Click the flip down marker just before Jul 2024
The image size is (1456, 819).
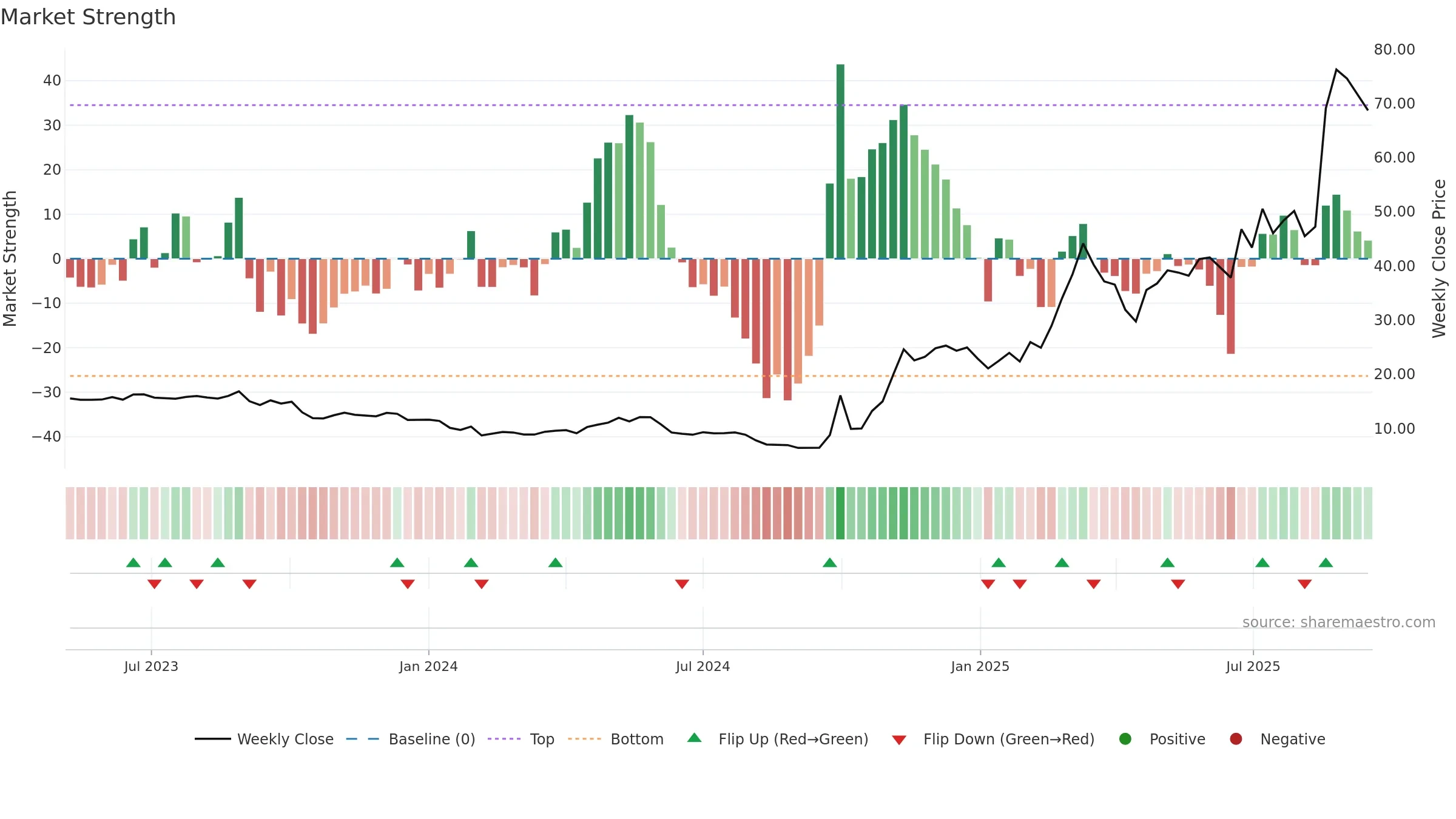[682, 584]
